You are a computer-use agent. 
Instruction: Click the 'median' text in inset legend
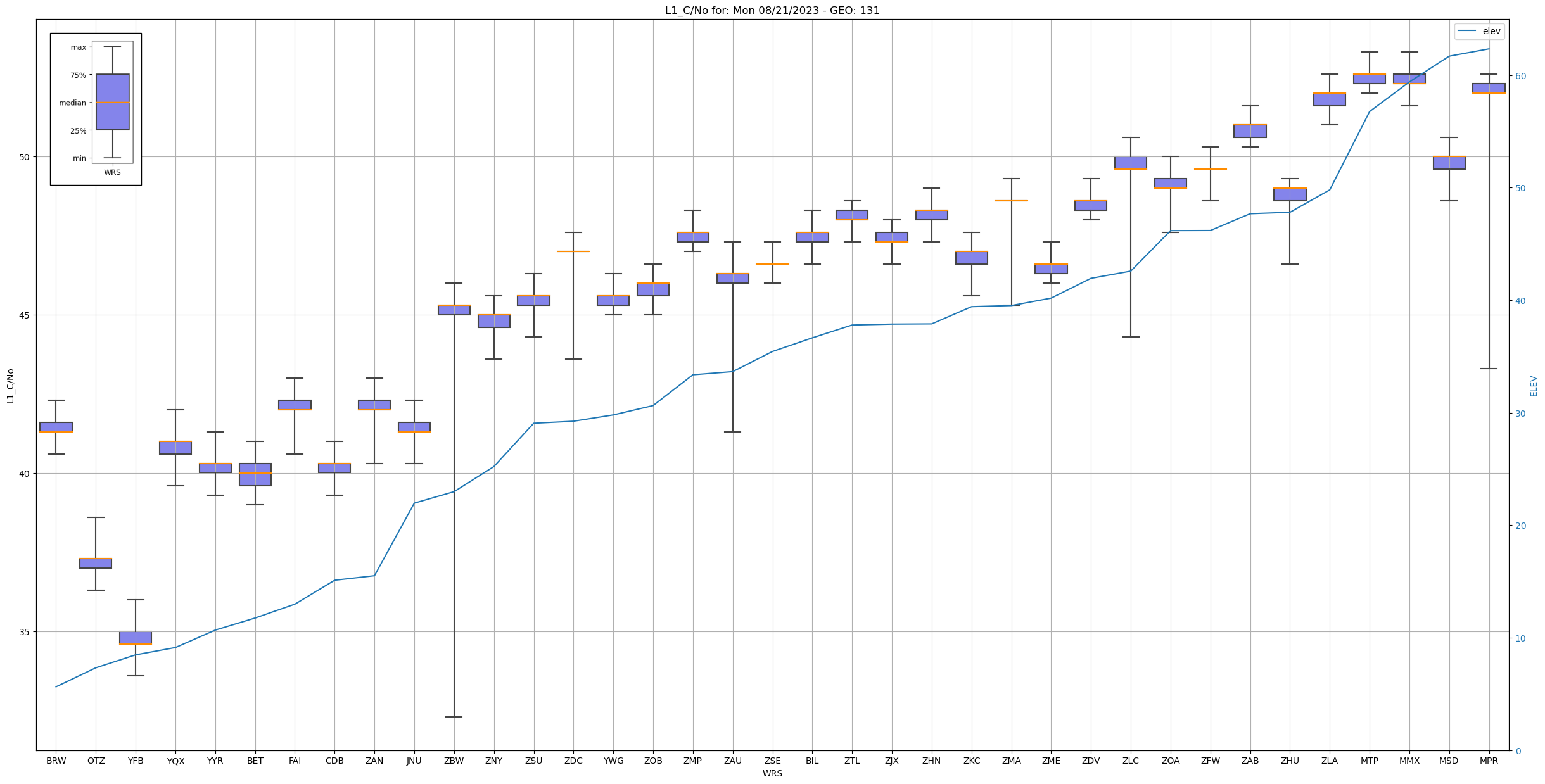pyautogui.click(x=72, y=103)
